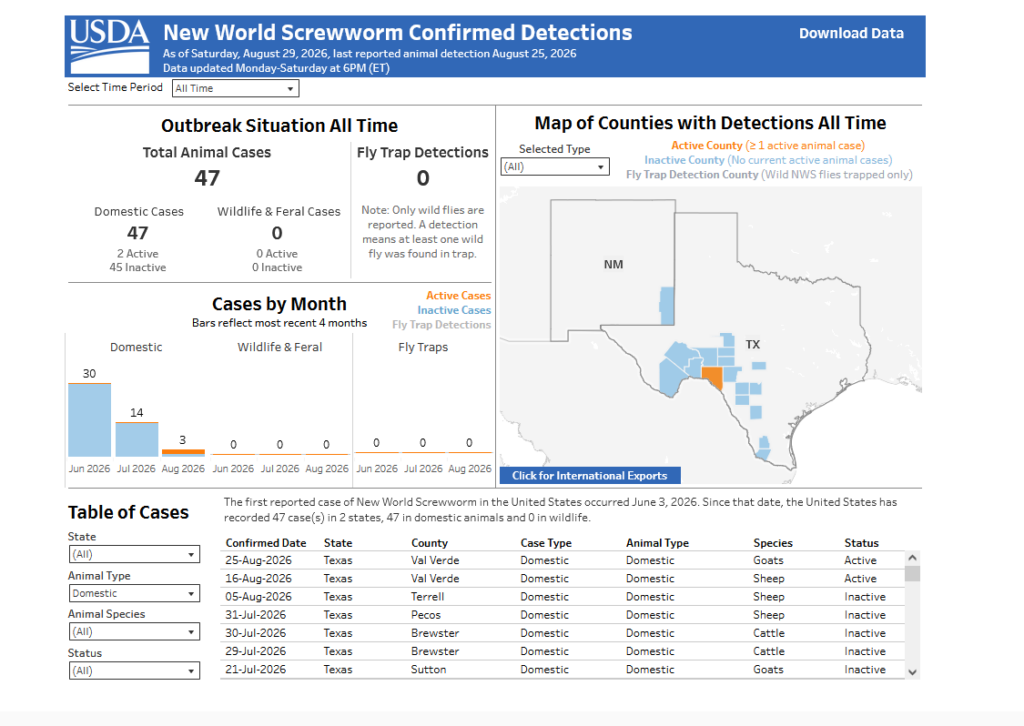Viewport: 1024px width, 726px height.
Task: Select the inactive New Mexico county on map
Action: (667, 306)
